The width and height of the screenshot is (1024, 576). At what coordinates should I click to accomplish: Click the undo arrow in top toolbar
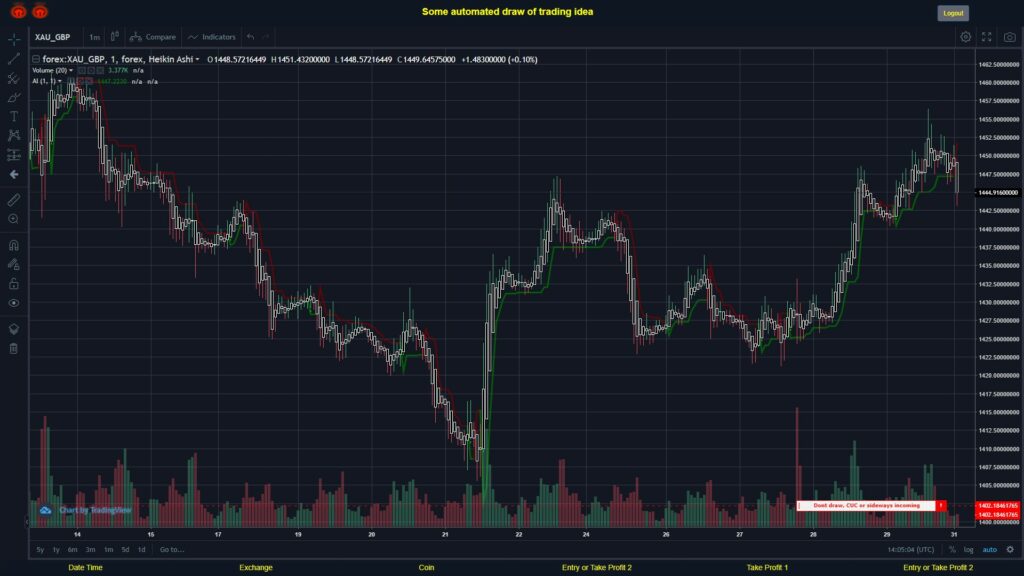pos(251,37)
